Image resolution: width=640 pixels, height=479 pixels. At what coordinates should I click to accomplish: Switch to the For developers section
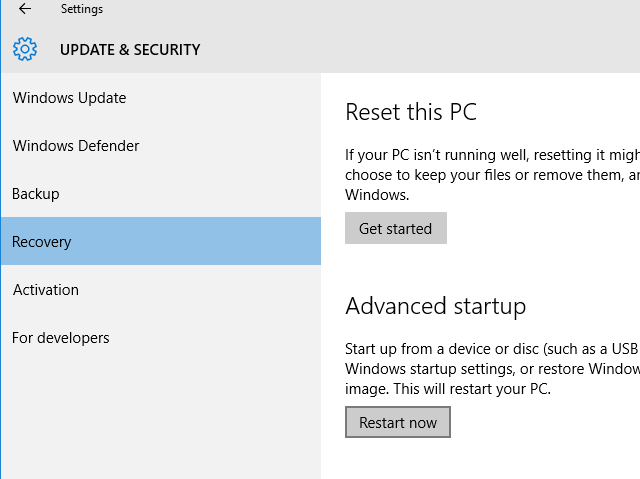point(61,338)
